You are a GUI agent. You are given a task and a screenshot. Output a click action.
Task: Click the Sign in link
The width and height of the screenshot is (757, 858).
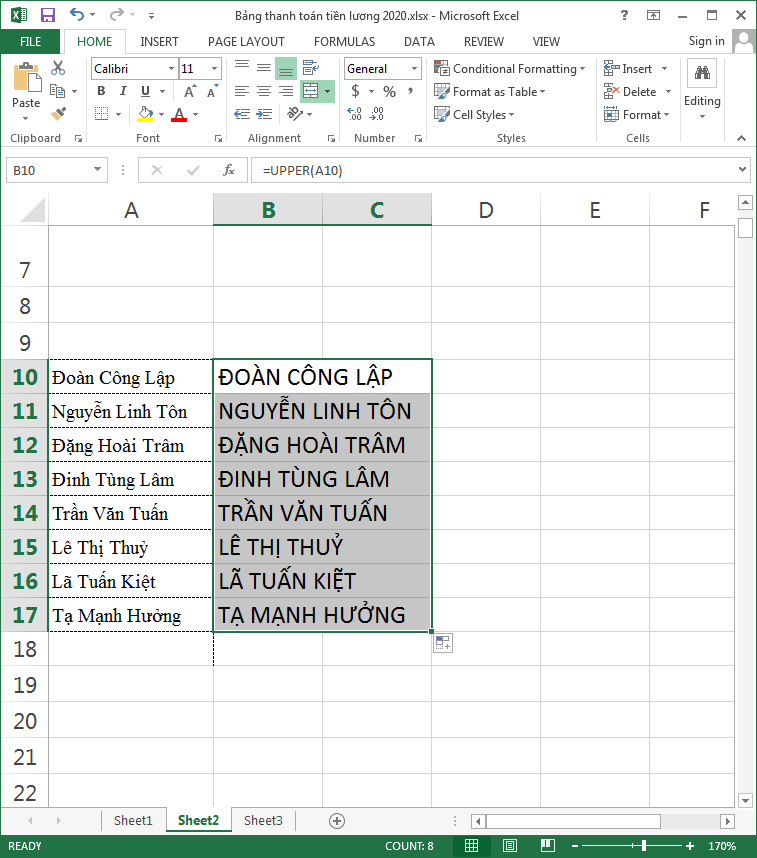[x=706, y=41]
